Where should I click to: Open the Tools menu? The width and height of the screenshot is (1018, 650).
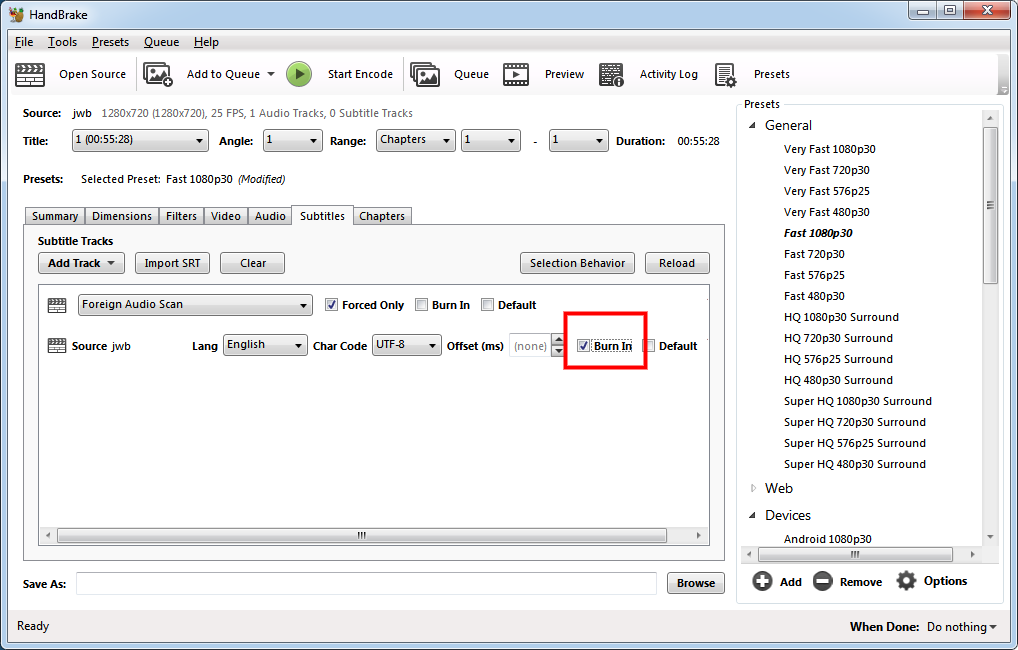click(62, 42)
